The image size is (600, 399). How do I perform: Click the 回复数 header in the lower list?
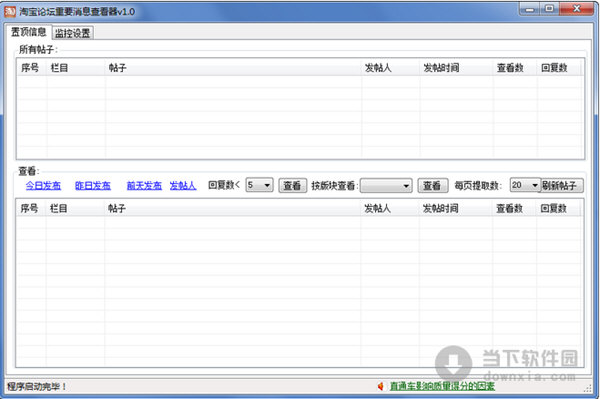(x=558, y=208)
